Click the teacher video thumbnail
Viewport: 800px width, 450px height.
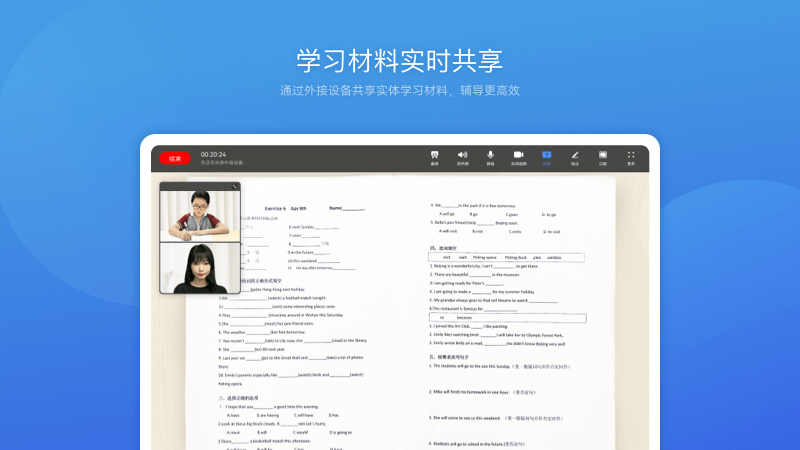(x=200, y=268)
